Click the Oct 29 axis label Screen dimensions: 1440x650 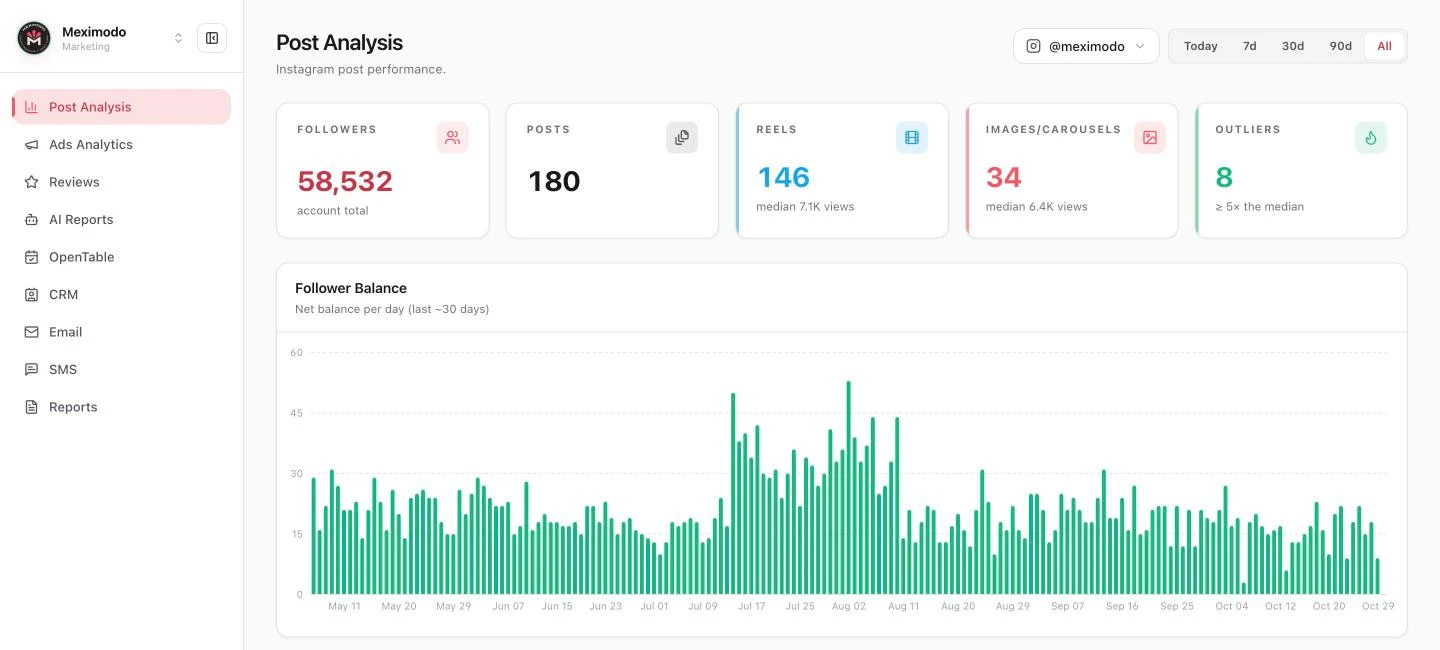click(1377, 606)
